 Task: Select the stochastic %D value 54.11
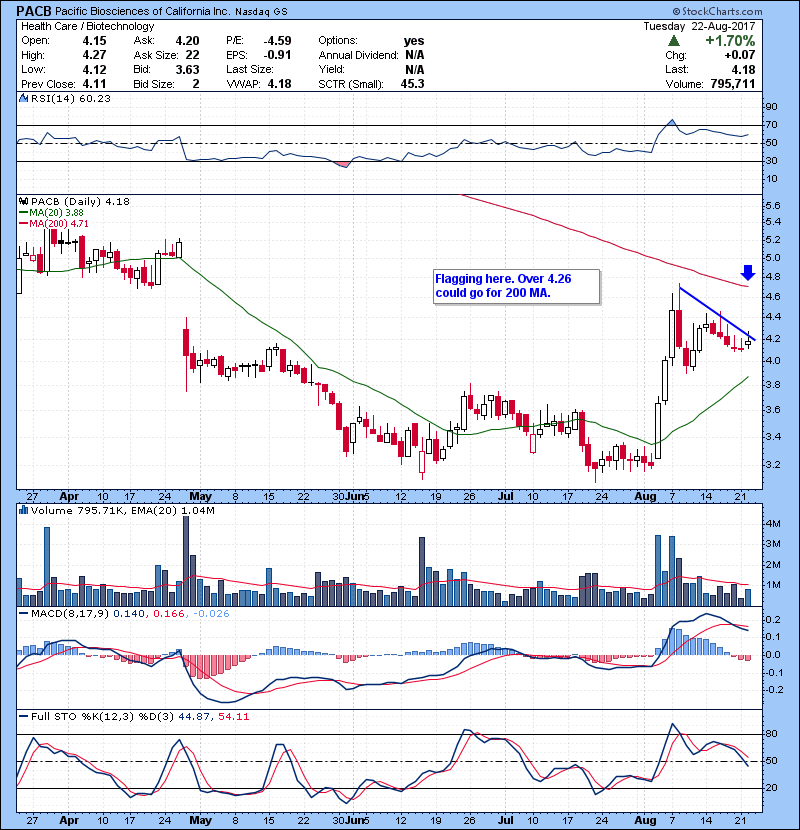[x=233, y=717]
